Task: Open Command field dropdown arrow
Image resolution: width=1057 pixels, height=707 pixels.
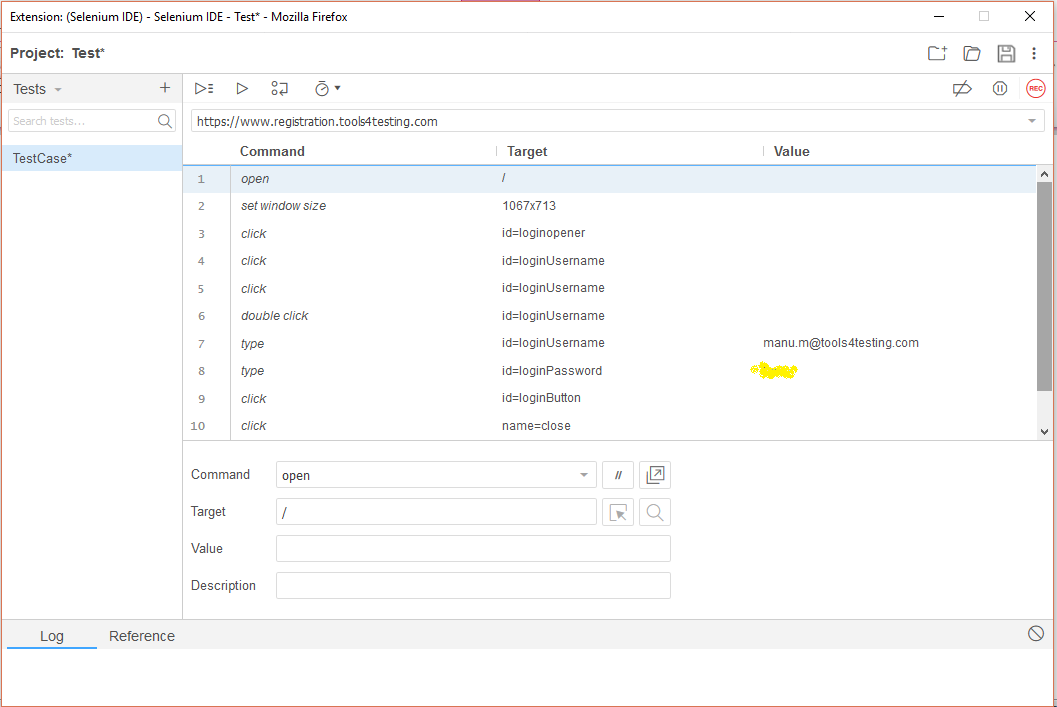Action: coord(584,475)
